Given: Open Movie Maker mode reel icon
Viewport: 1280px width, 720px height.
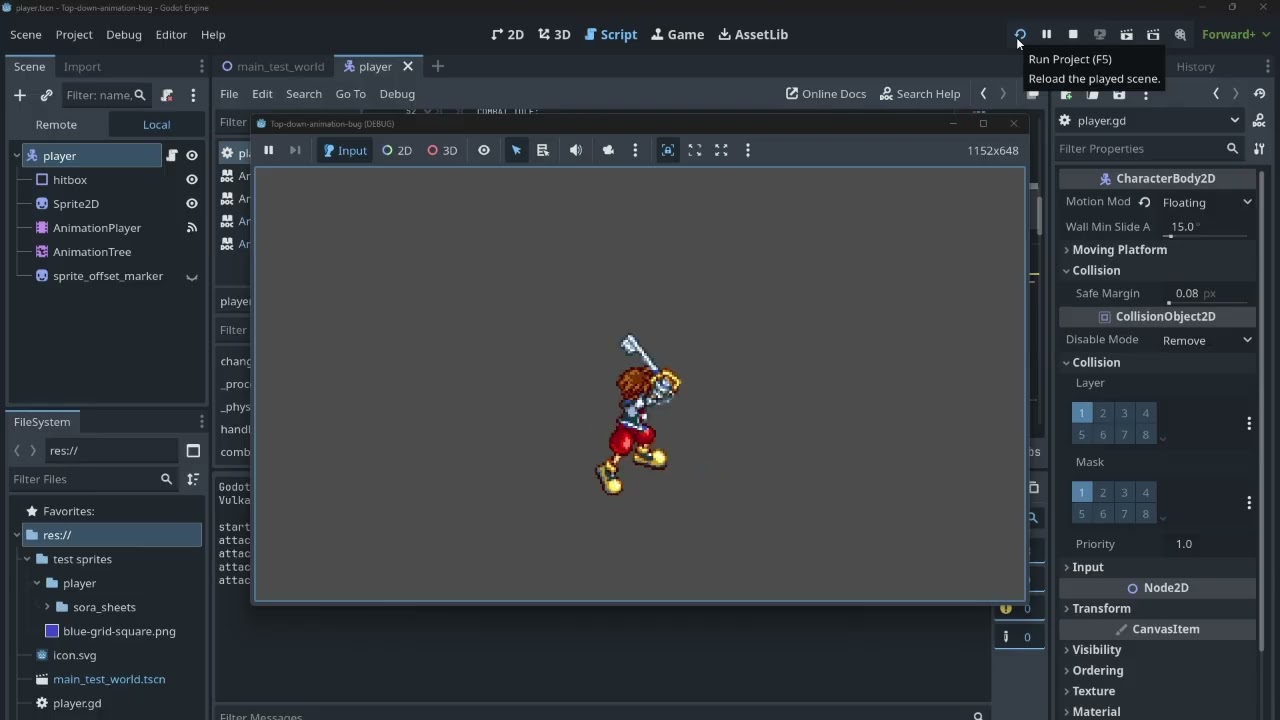Looking at the screenshot, I should [x=1180, y=34].
